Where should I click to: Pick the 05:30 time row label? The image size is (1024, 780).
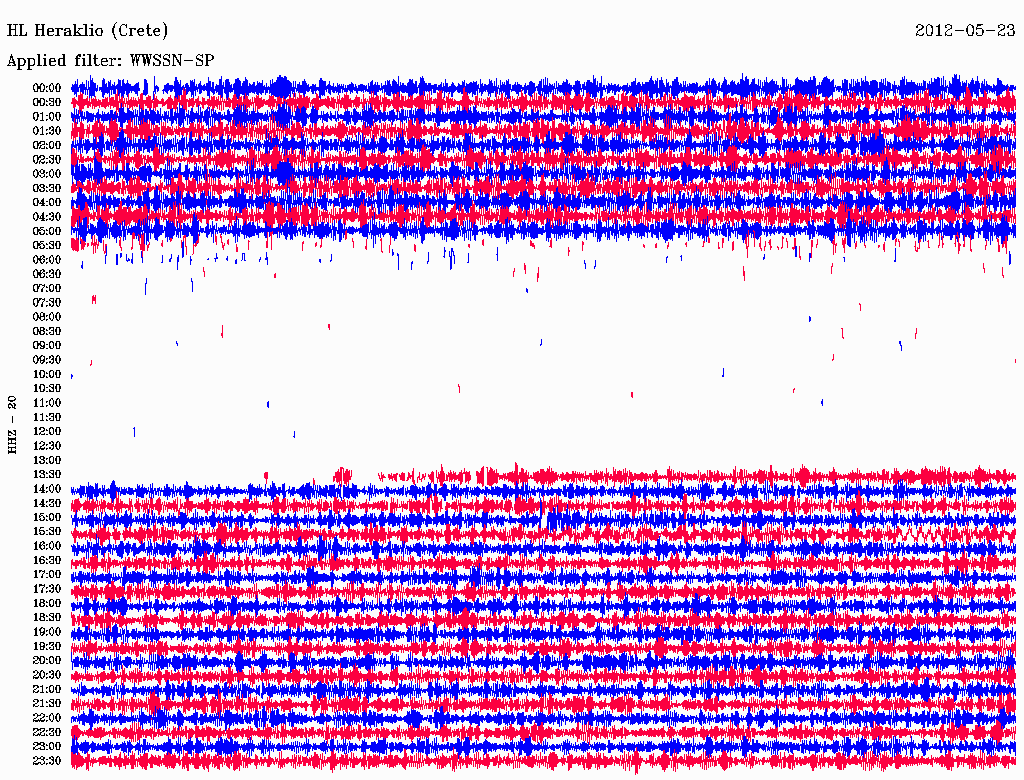(46, 245)
